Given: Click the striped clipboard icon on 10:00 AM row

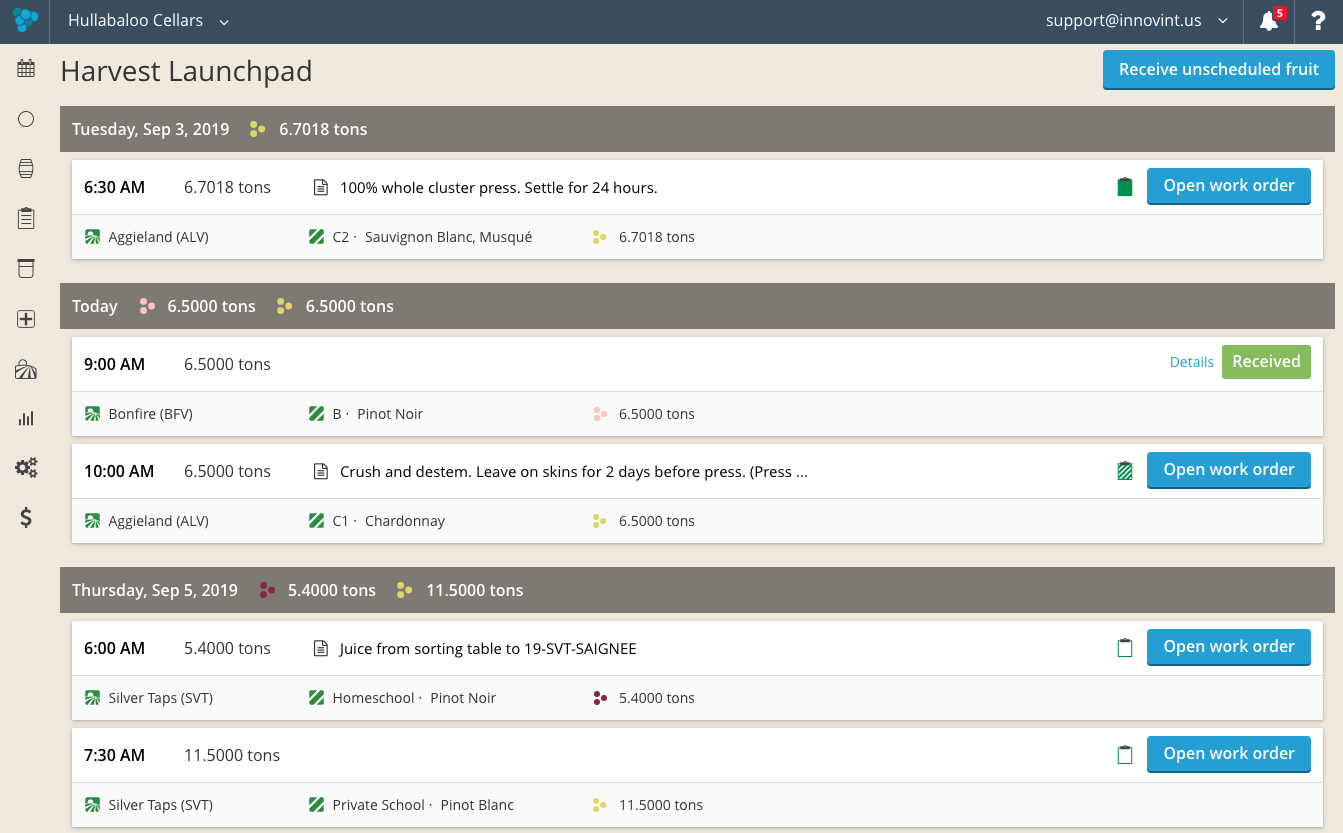Looking at the screenshot, I should tap(1125, 471).
